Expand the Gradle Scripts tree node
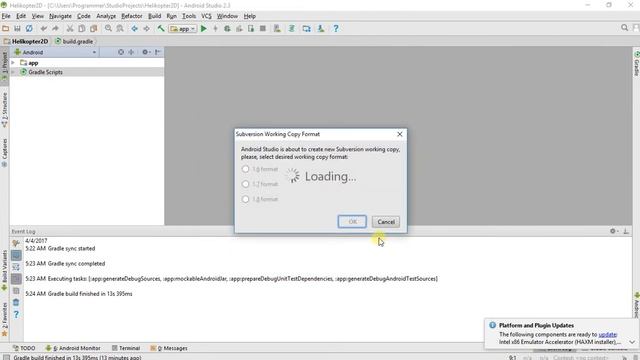 click(13, 72)
